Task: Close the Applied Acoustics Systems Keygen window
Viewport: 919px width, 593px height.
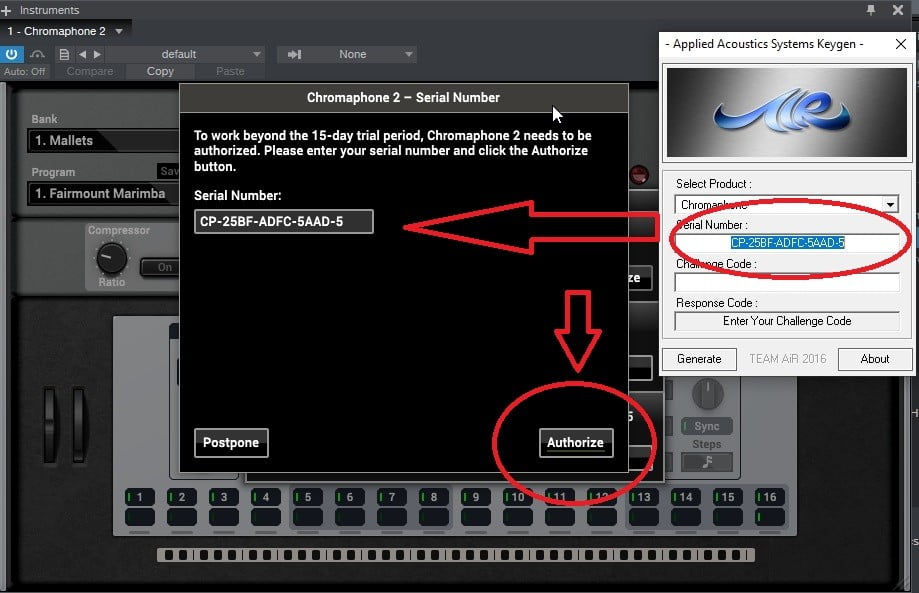Action: tap(901, 44)
